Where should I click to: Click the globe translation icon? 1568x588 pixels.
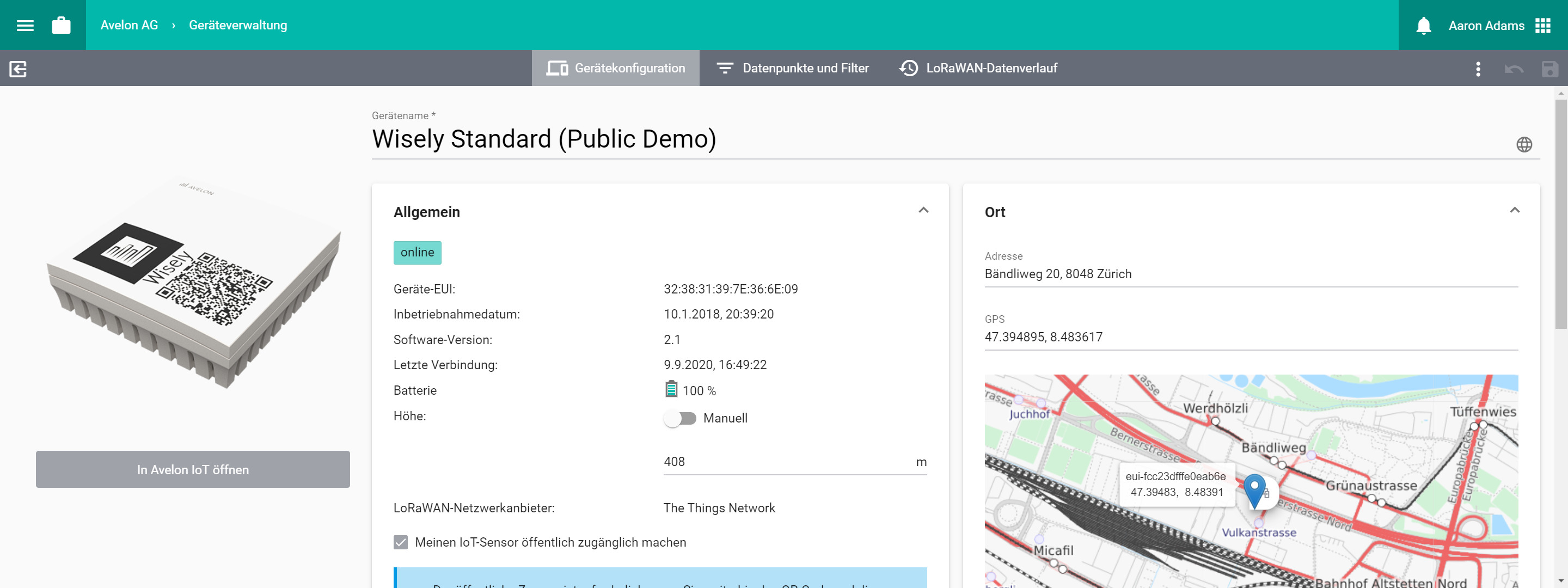1523,144
